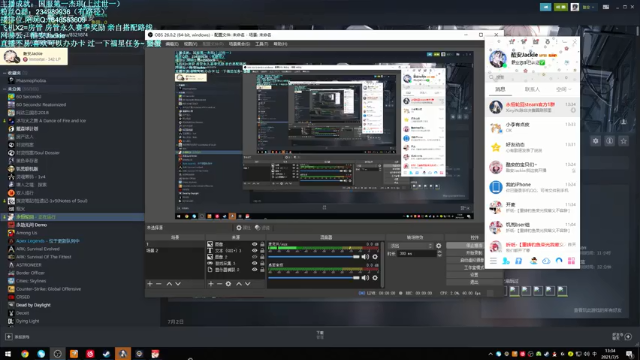Open QQ main menu hamburger icon

click(x=493, y=261)
